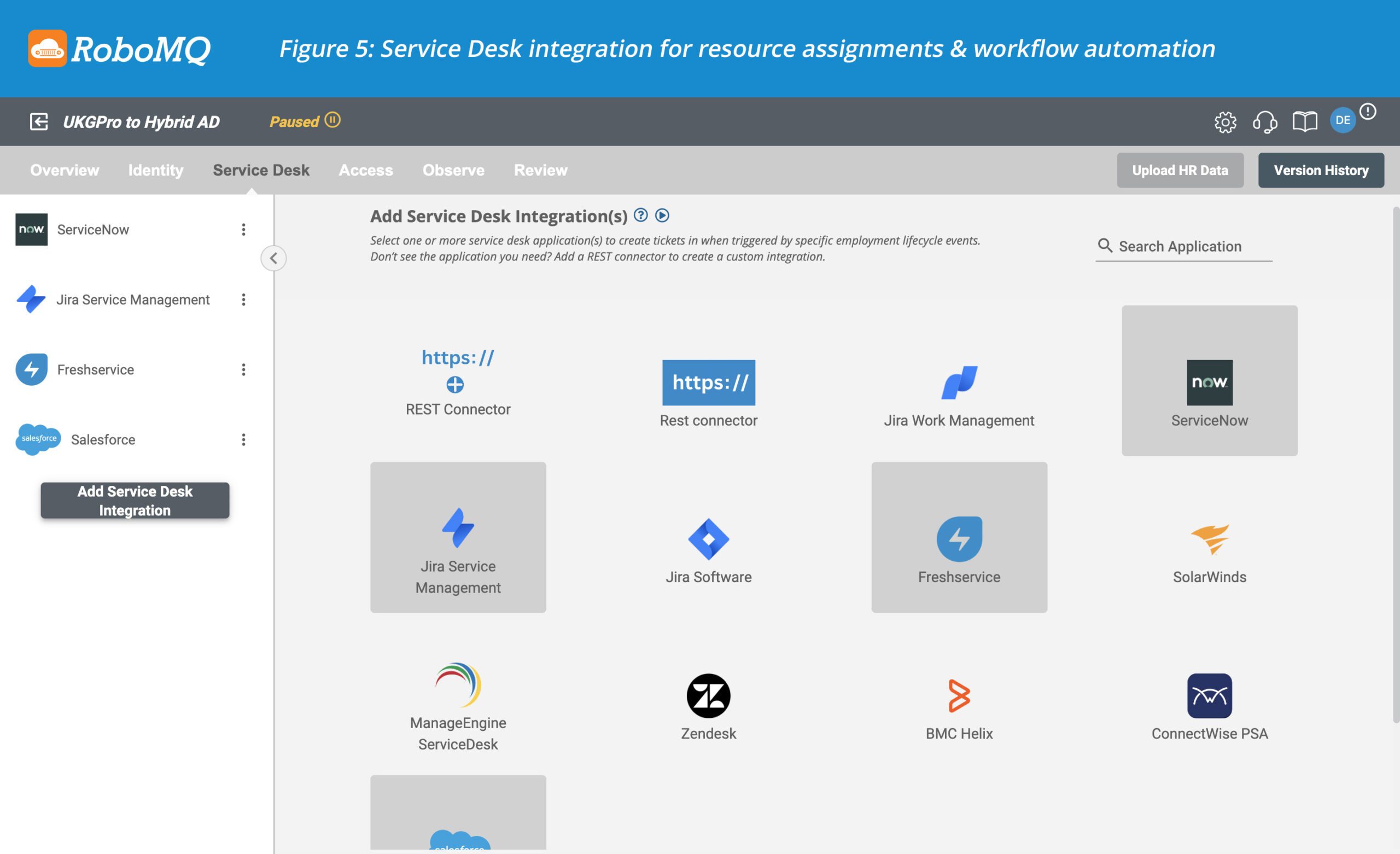Open ServiceNow three-dot menu in sidebar
The width and height of the screenshot is (1400, 854).
[x=243, y=229]
